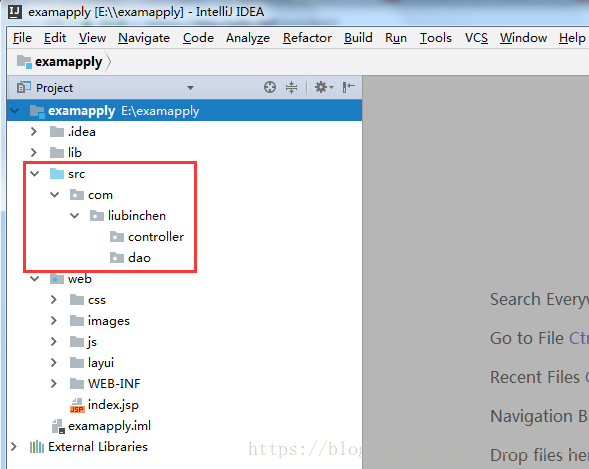Open the Project view dropdown
Screen dimensions: 589x469
tap(190, 88)
